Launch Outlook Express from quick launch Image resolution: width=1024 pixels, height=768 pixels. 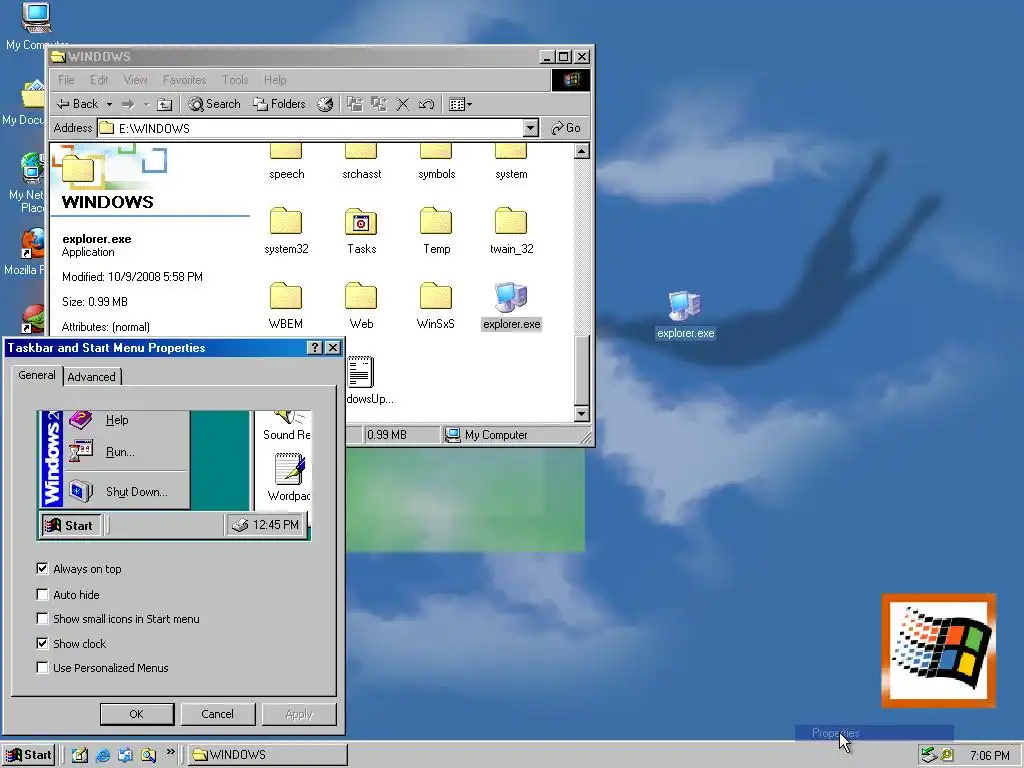[x=125, y=755]
